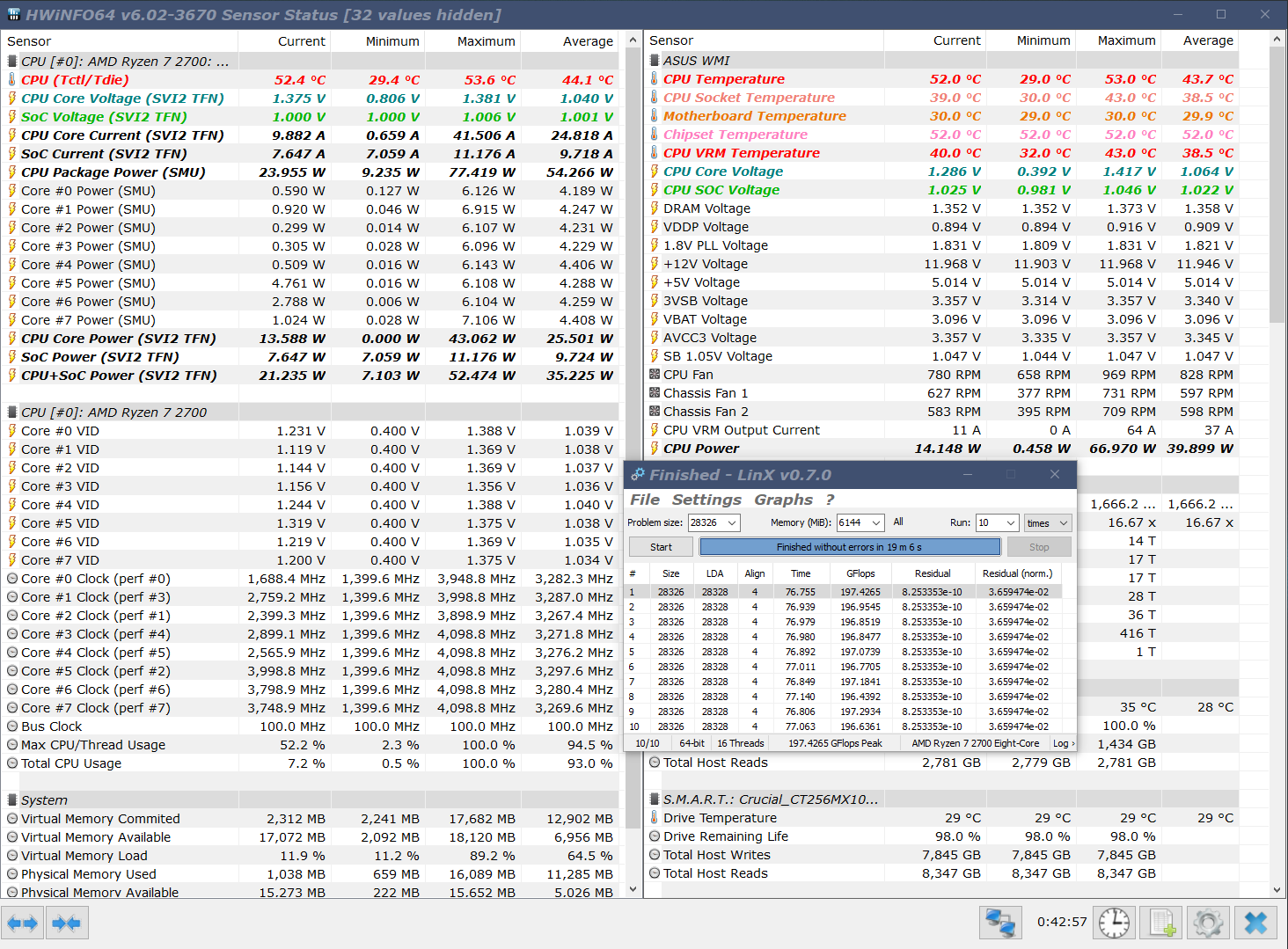Select the 'Physical Memory Used' row
The width and height of the screenshot is (1288, 949).
click(x=311, y=874)
